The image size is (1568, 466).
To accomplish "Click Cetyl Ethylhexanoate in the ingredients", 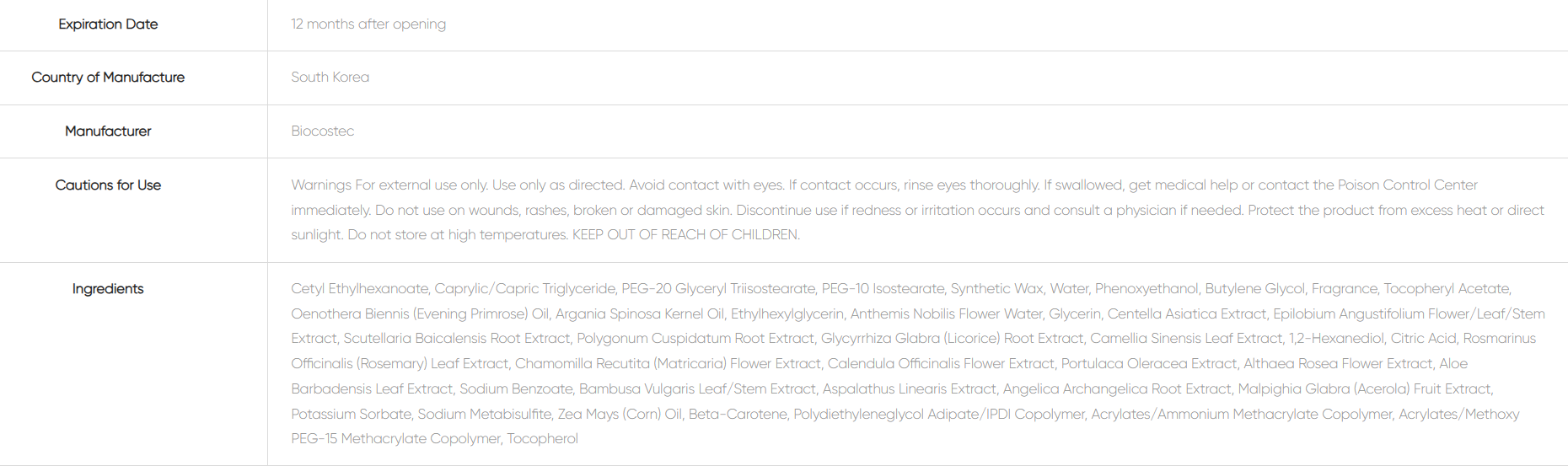I will (x=359, y=289).
